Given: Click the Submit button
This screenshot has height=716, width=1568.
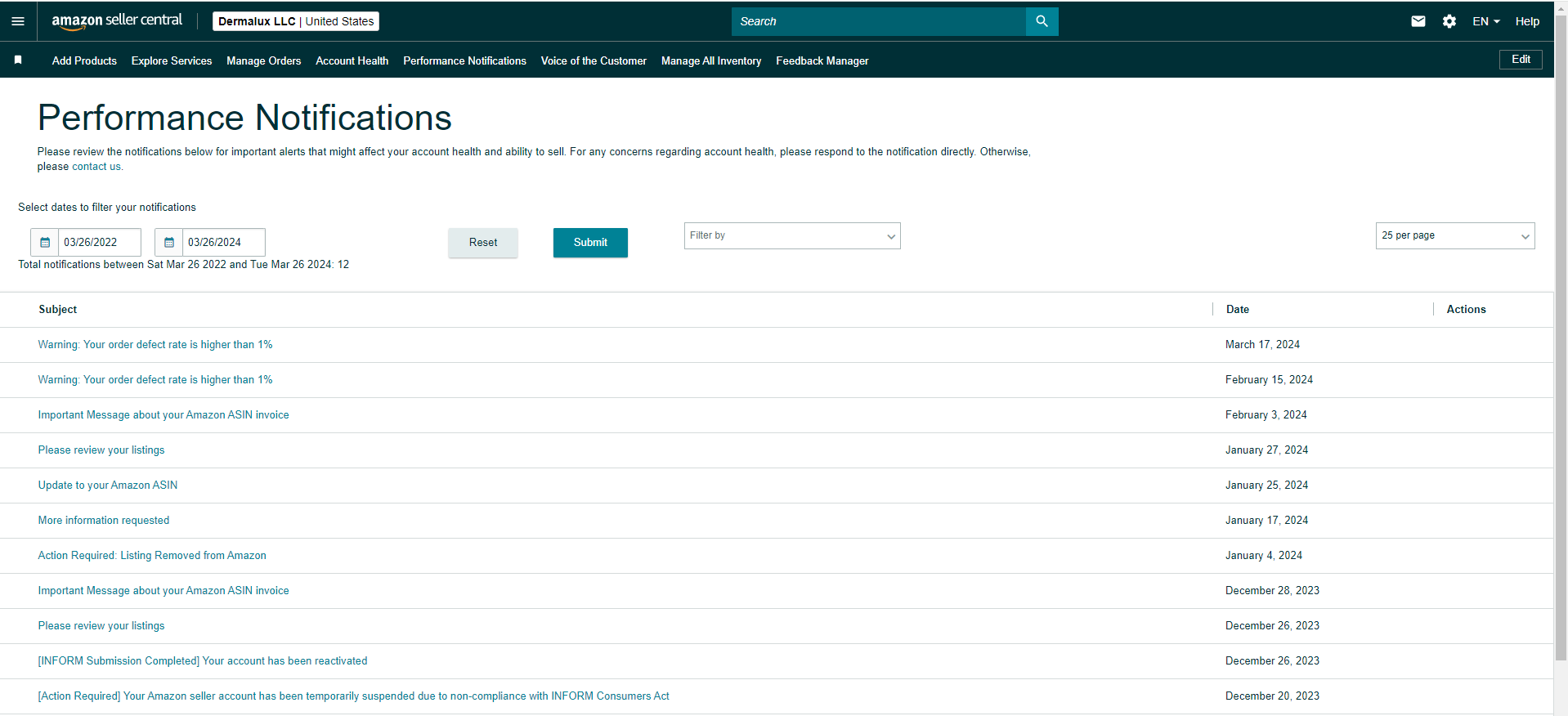Looking at the screenshot, I should [590, 243].
